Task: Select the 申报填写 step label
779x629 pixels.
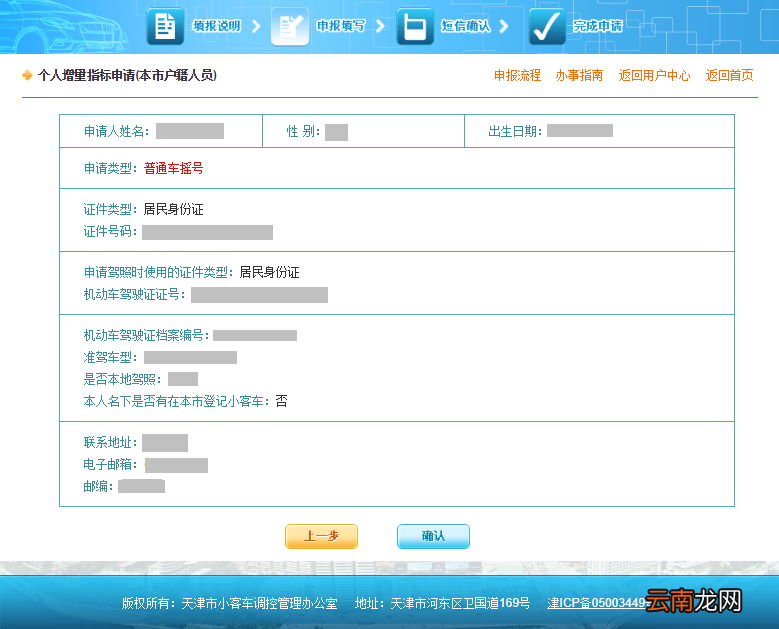Action: coord(341,26)
